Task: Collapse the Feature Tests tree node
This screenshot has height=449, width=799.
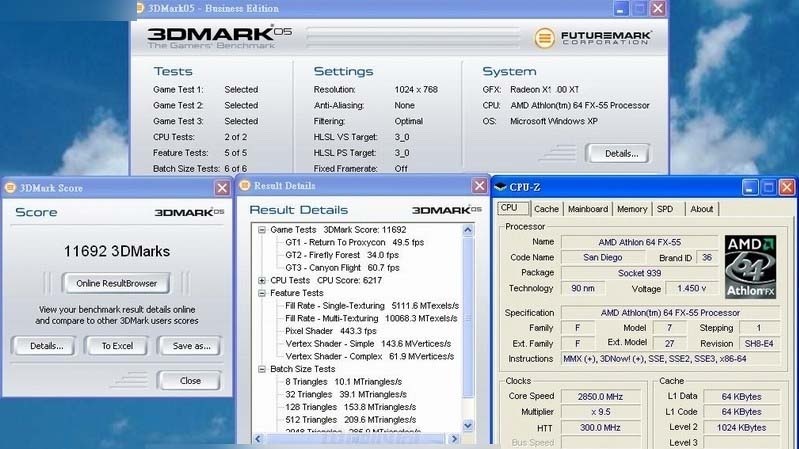Action: pos(262,293)
